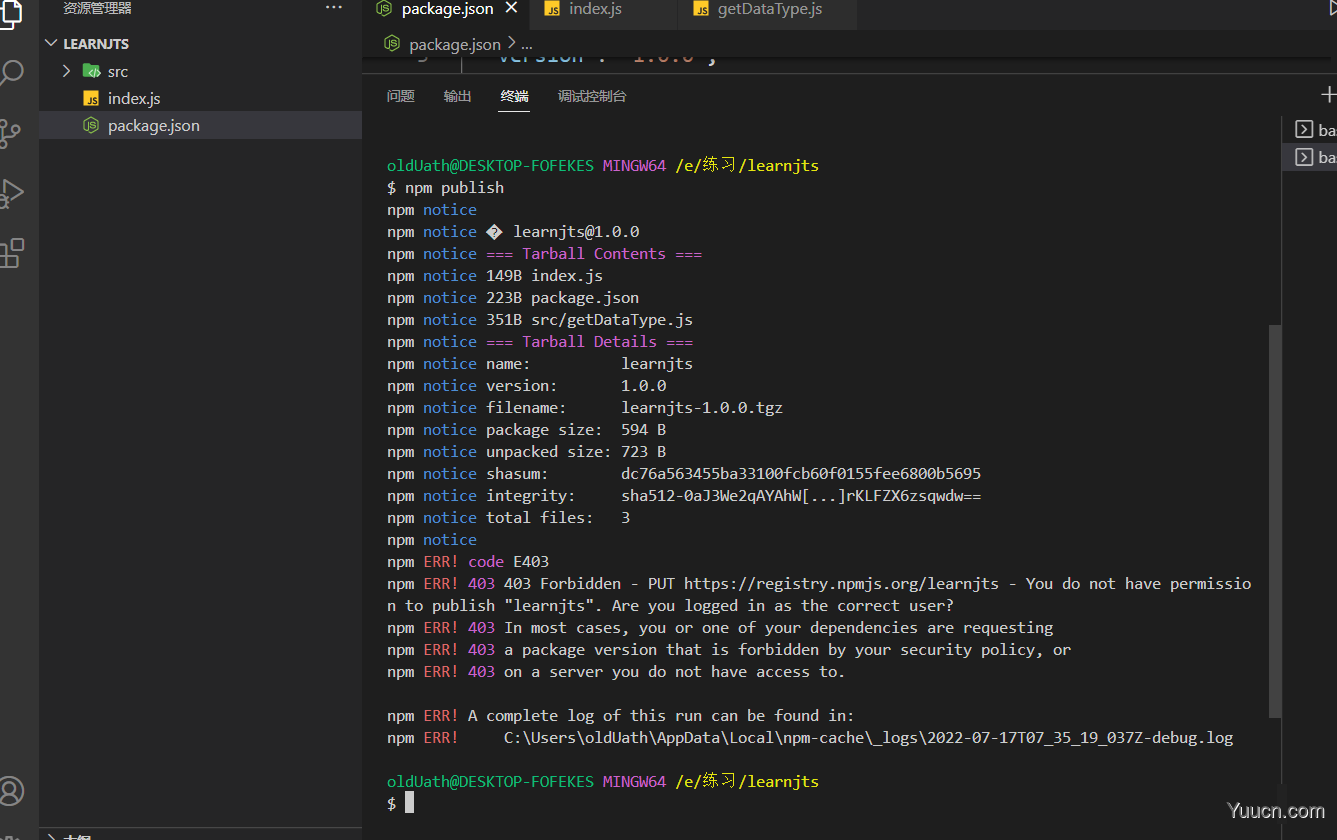Click 'learnjts-1.0.0.tgz' filename text
1337x840 pixels.
pos(702,407)
